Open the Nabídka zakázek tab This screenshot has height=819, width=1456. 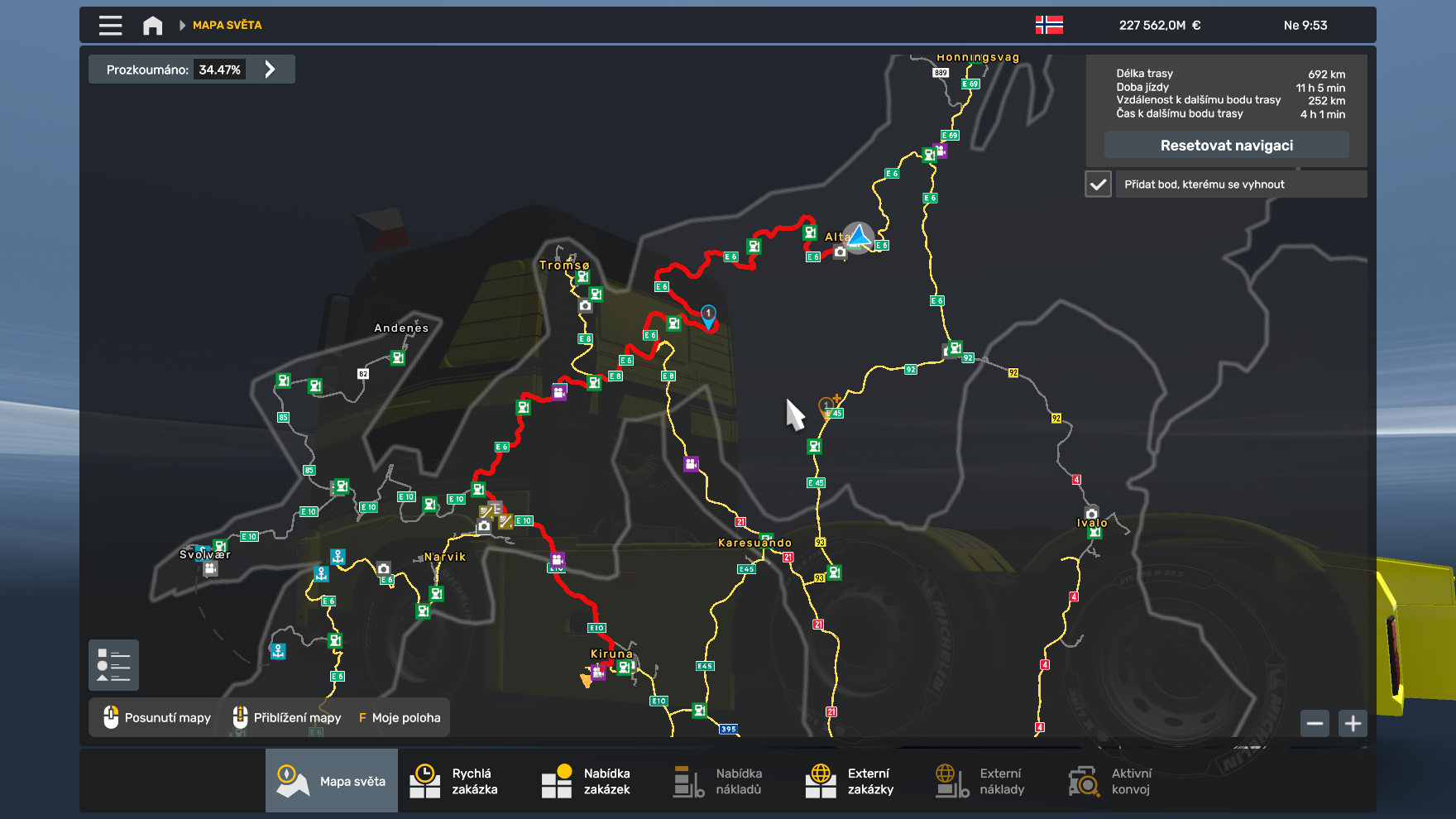[x=589, y=780]
